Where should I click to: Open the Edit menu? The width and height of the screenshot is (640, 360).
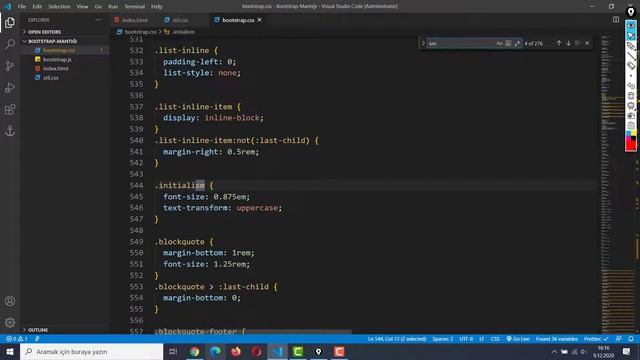[37, 6]
